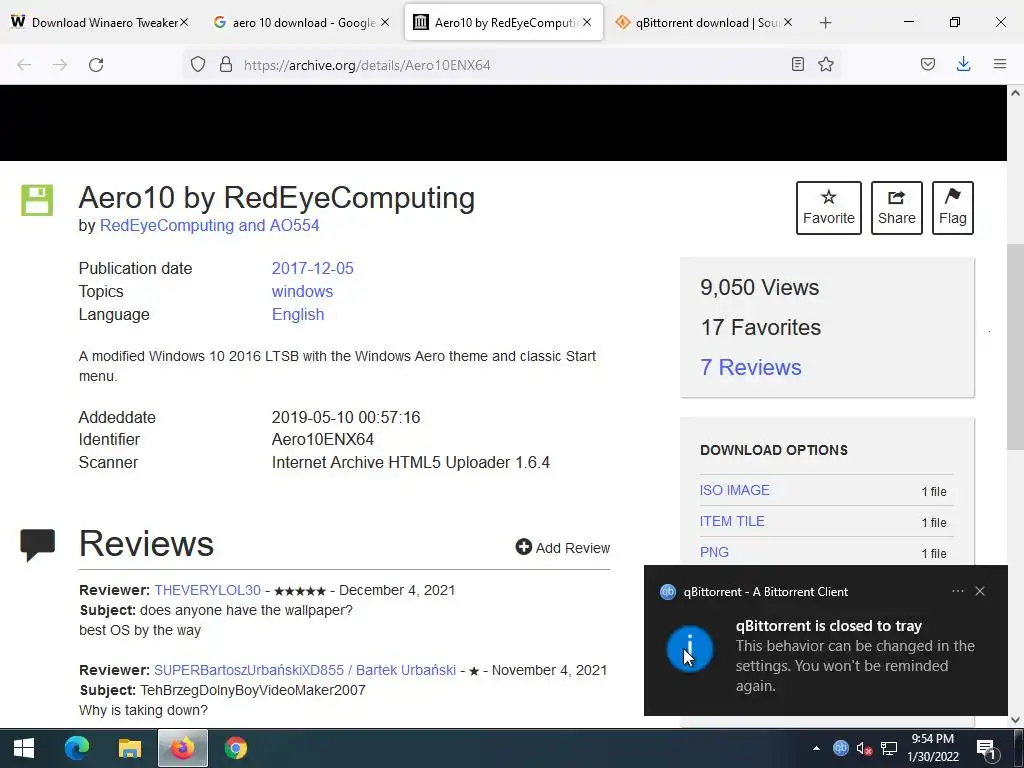Click the Aero10ENX64 identifier value
Viewport: 1024px width, 768px height.
323,440
